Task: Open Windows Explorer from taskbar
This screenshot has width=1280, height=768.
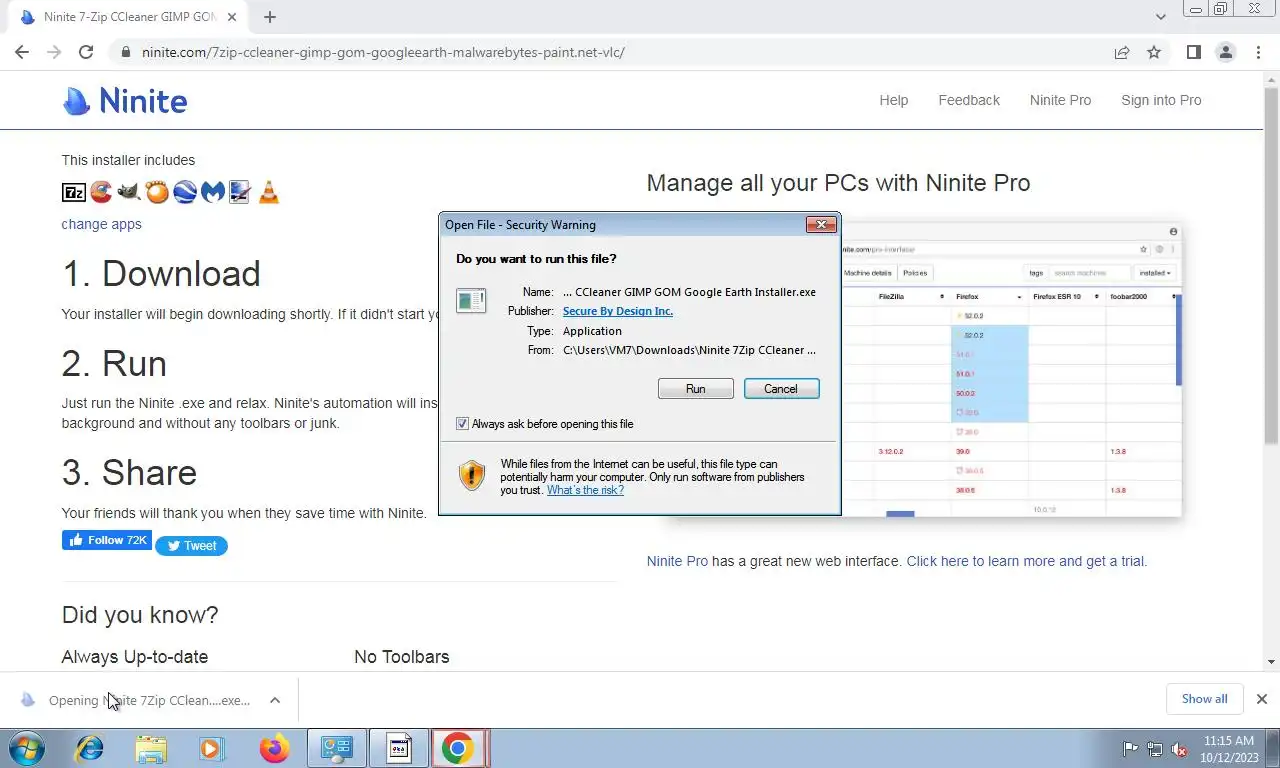Action: pyautogui.click(x=151, y=748)
